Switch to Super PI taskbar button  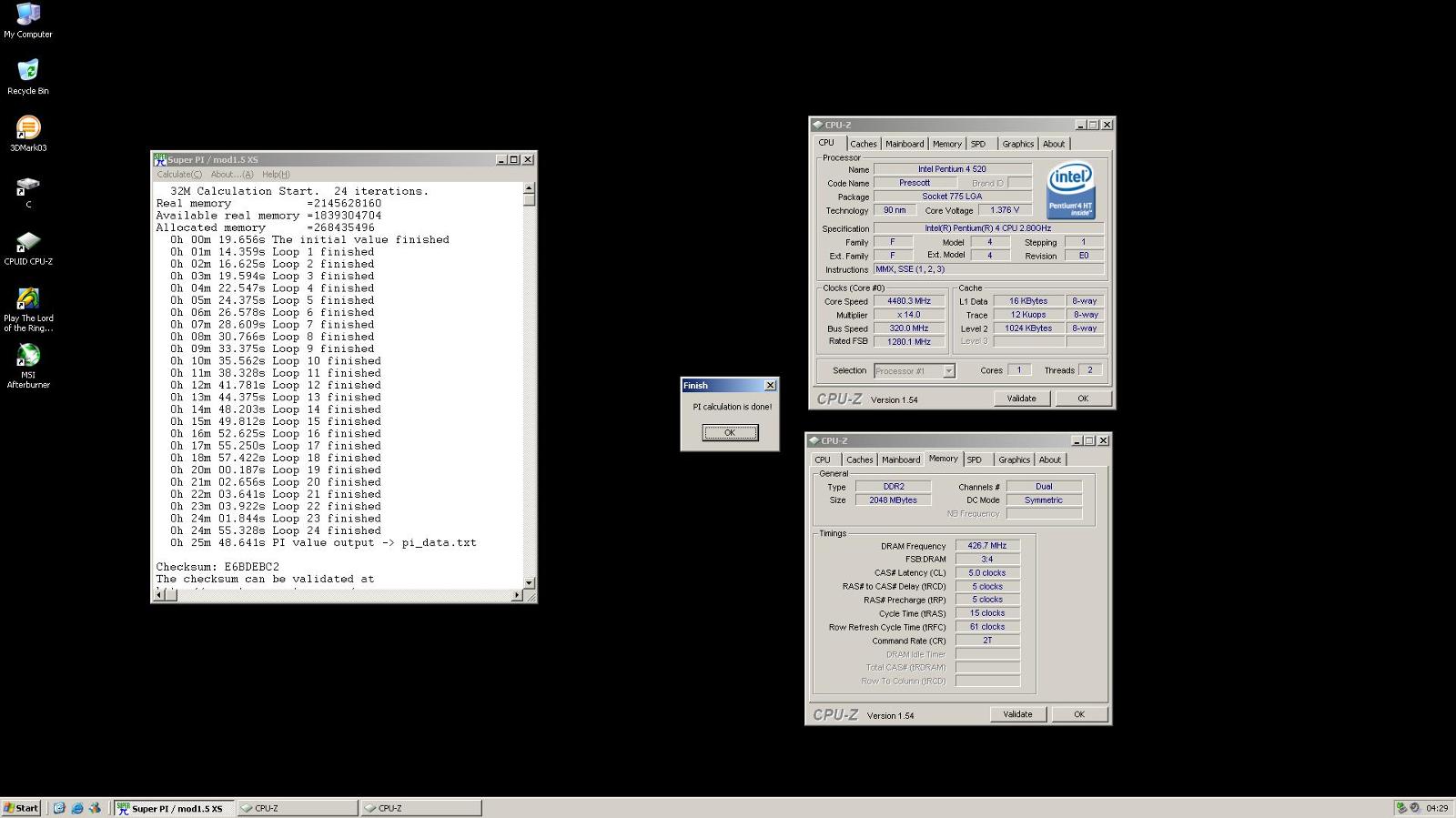(175, 808)
